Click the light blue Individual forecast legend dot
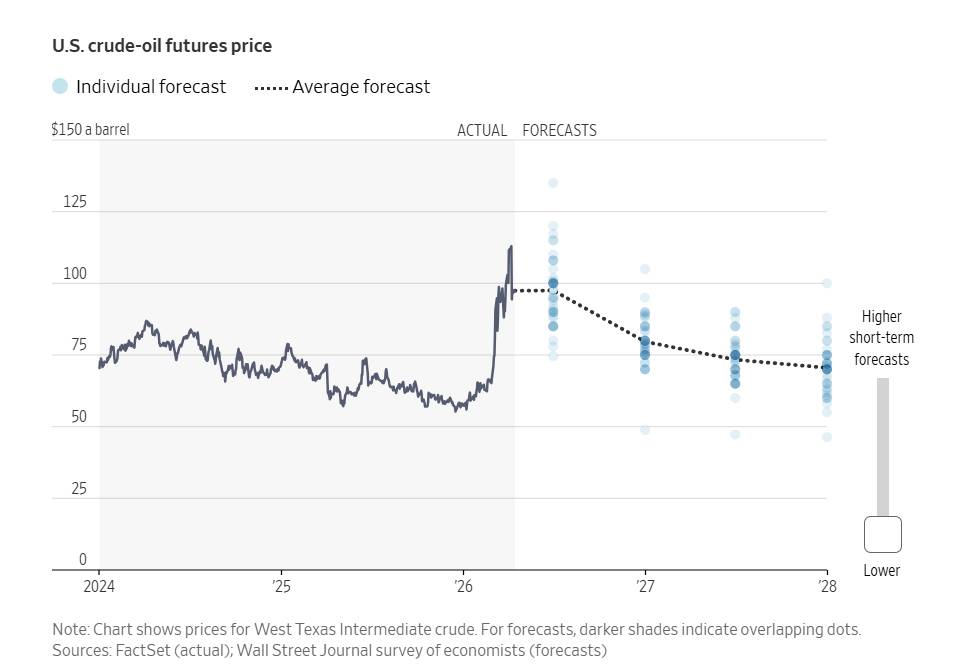The image size is (971, 670). tap(60, 86)
